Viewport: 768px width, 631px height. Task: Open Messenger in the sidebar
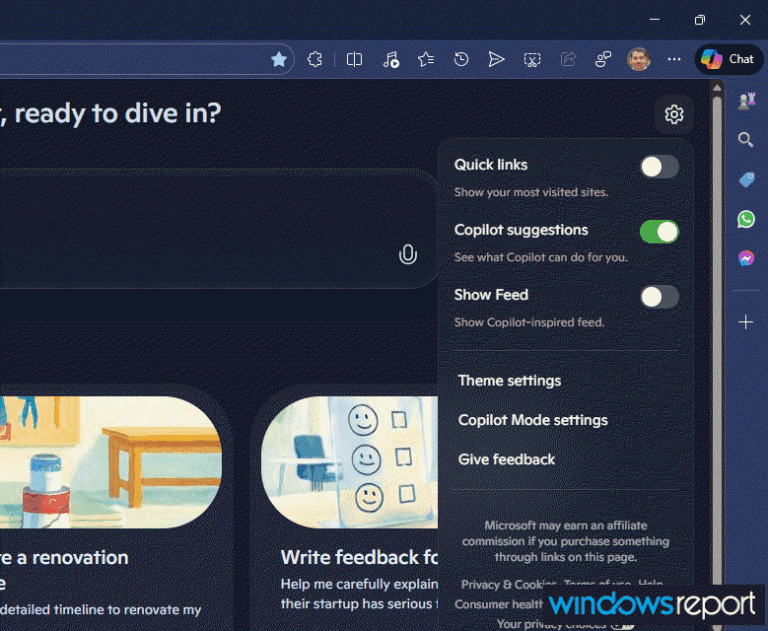tap(746, 258)
